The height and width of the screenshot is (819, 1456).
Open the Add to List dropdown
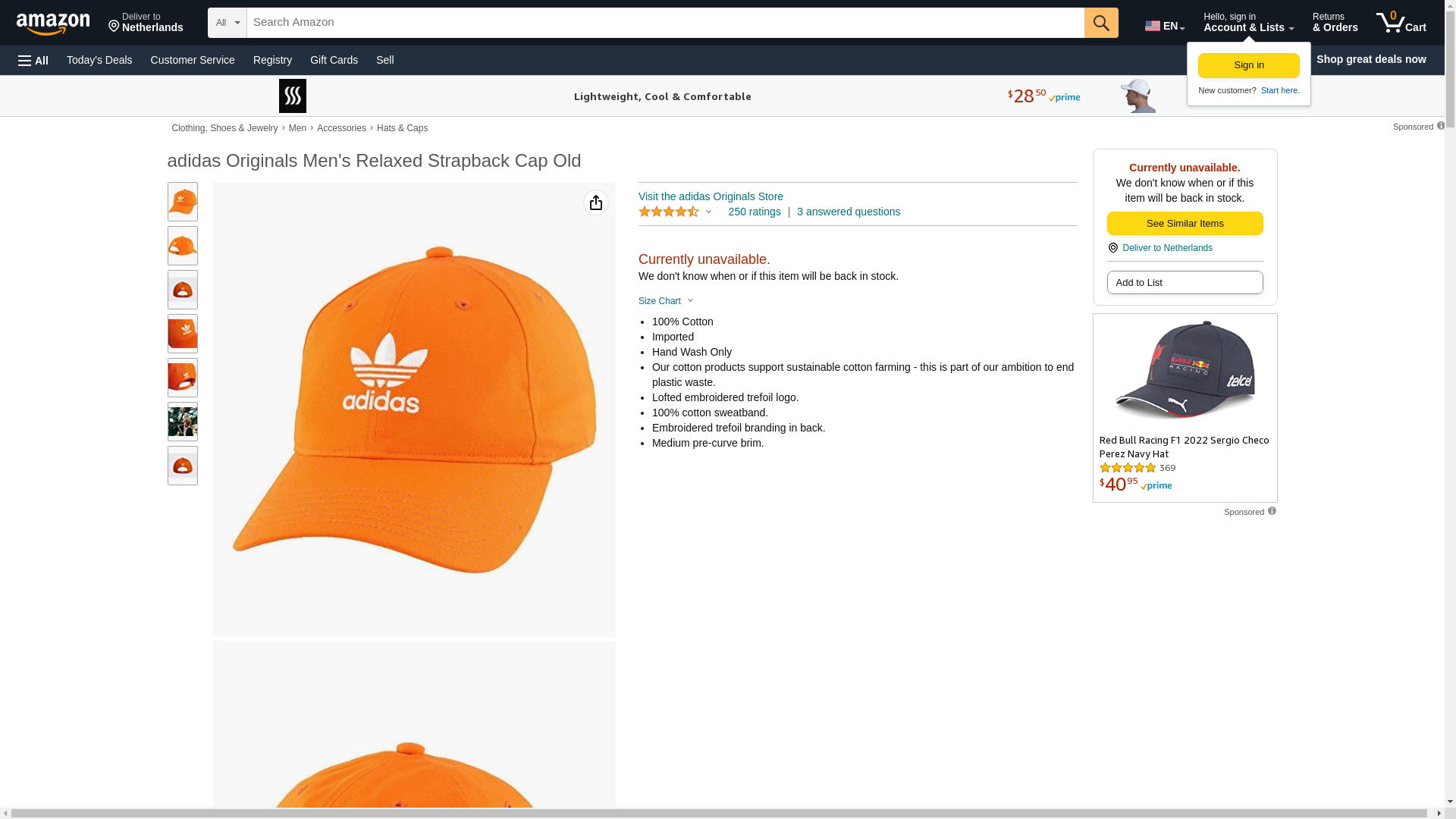[1185, 282]
